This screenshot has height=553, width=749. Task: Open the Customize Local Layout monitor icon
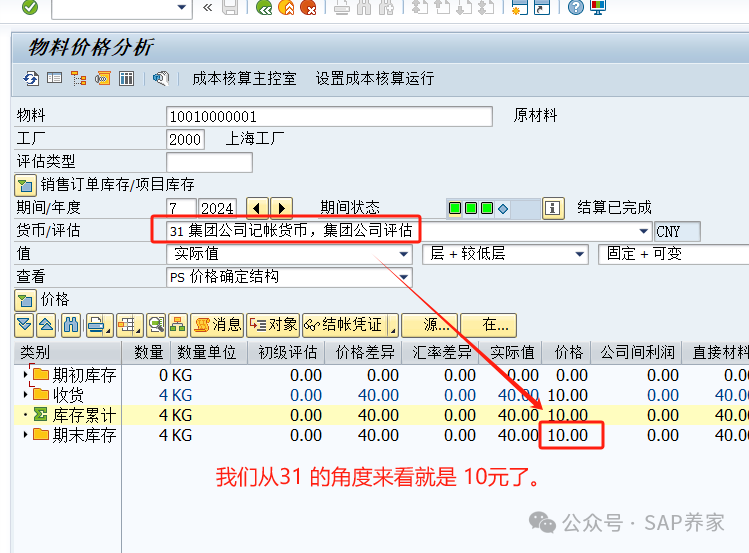point(598,7)
